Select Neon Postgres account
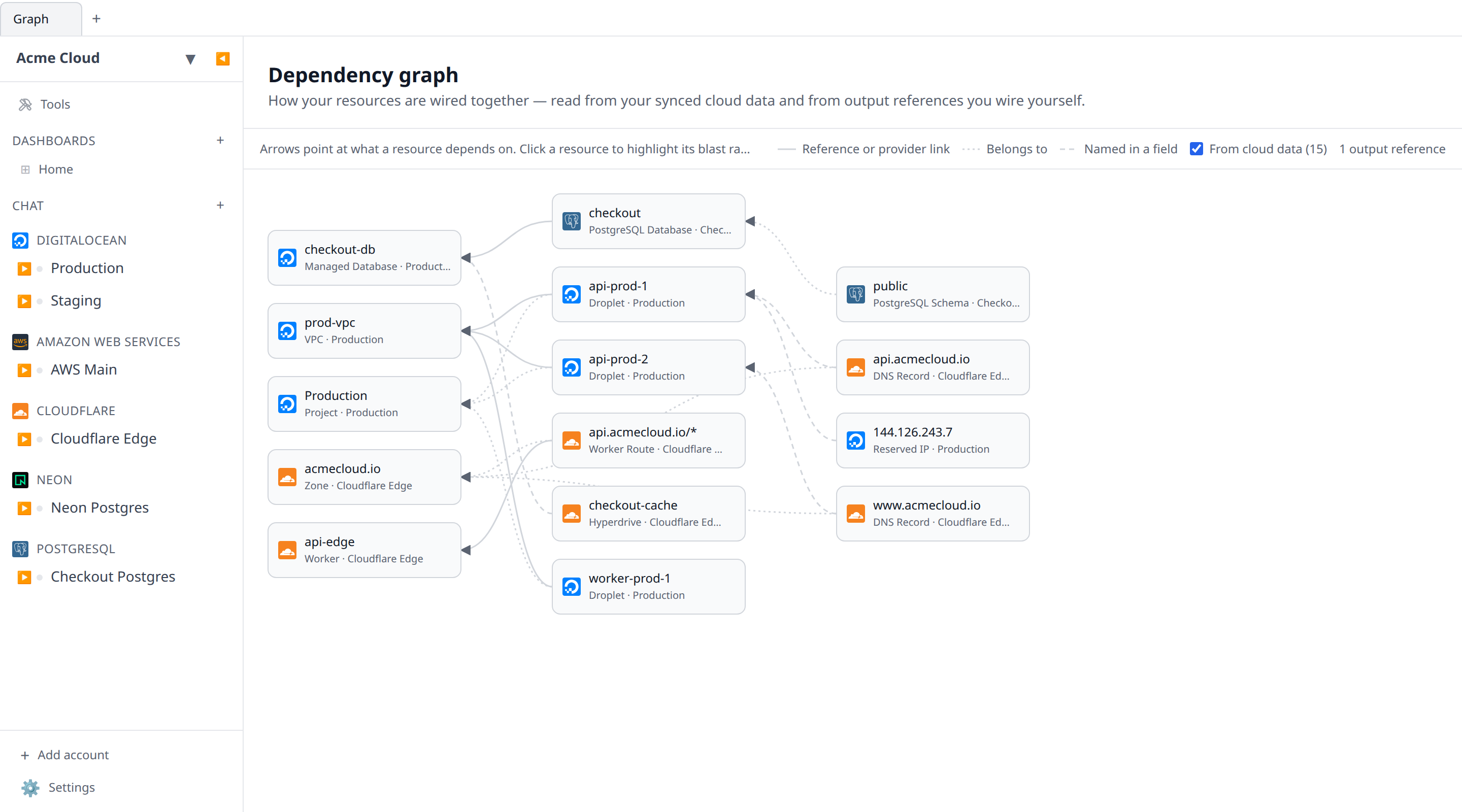 [x=99, y=507]
